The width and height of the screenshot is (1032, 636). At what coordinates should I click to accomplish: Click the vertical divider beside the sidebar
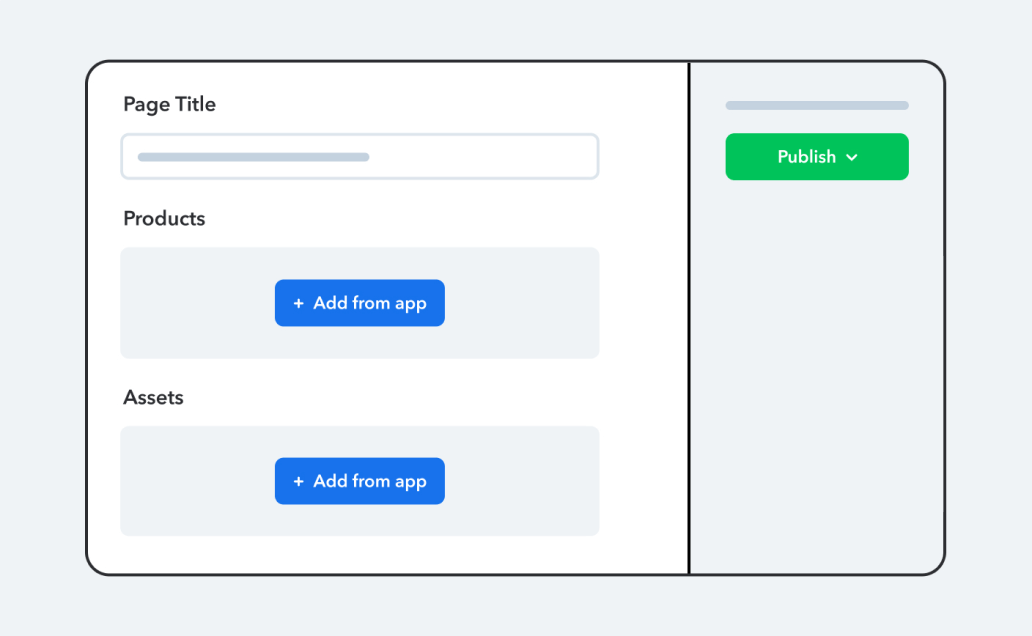[x=689, y=318]
